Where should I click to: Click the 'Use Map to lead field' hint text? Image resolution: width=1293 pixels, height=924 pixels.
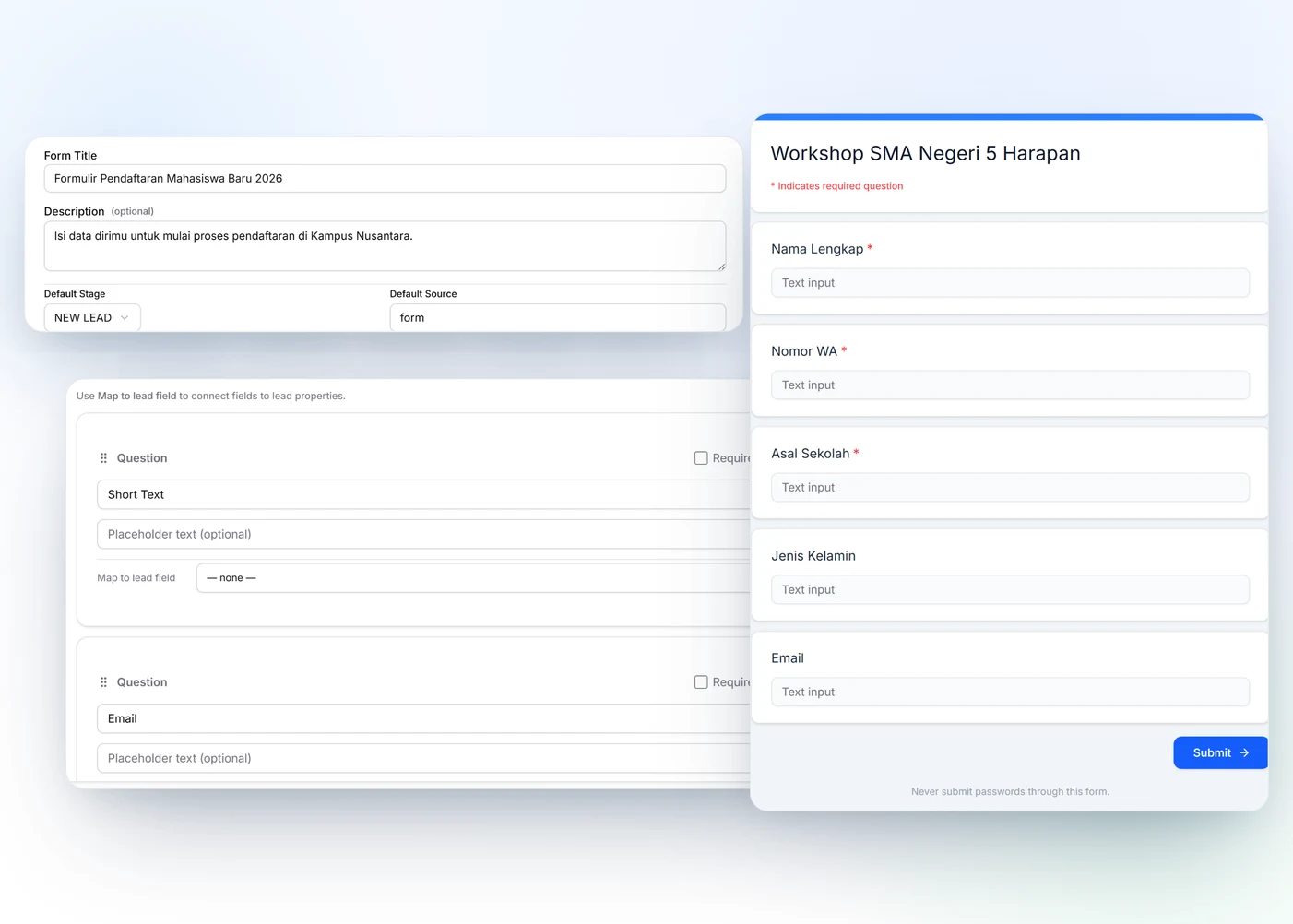click(211, 396)
